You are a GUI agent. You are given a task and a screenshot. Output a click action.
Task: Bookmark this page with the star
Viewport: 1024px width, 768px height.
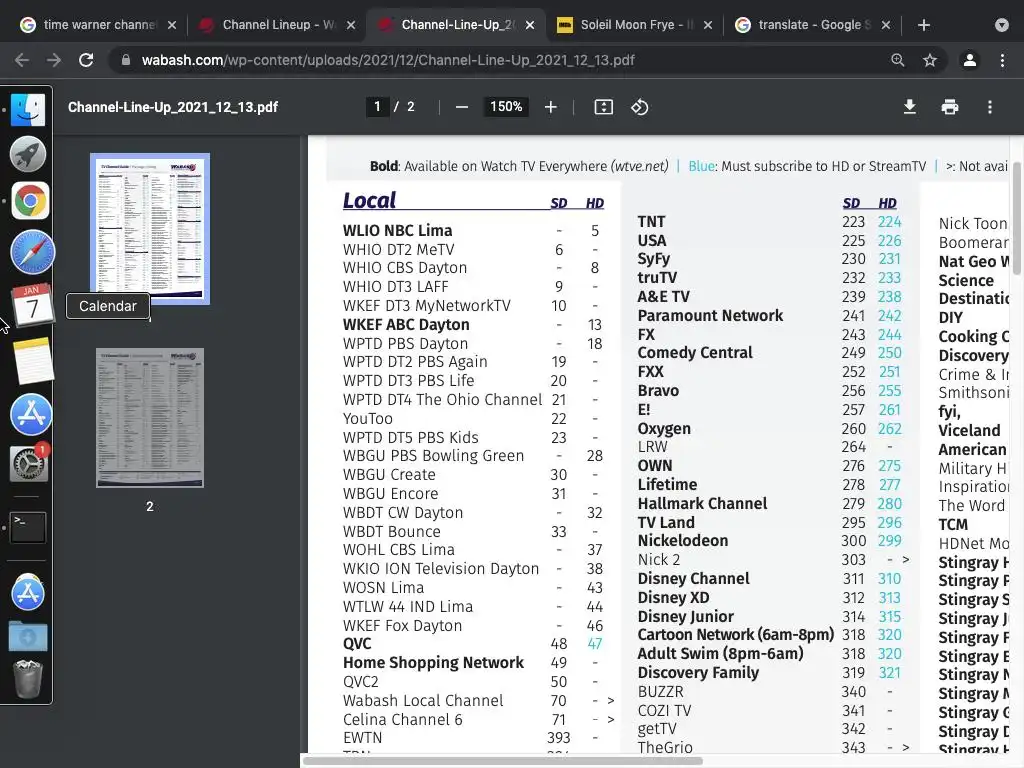[x=930, y=60]
